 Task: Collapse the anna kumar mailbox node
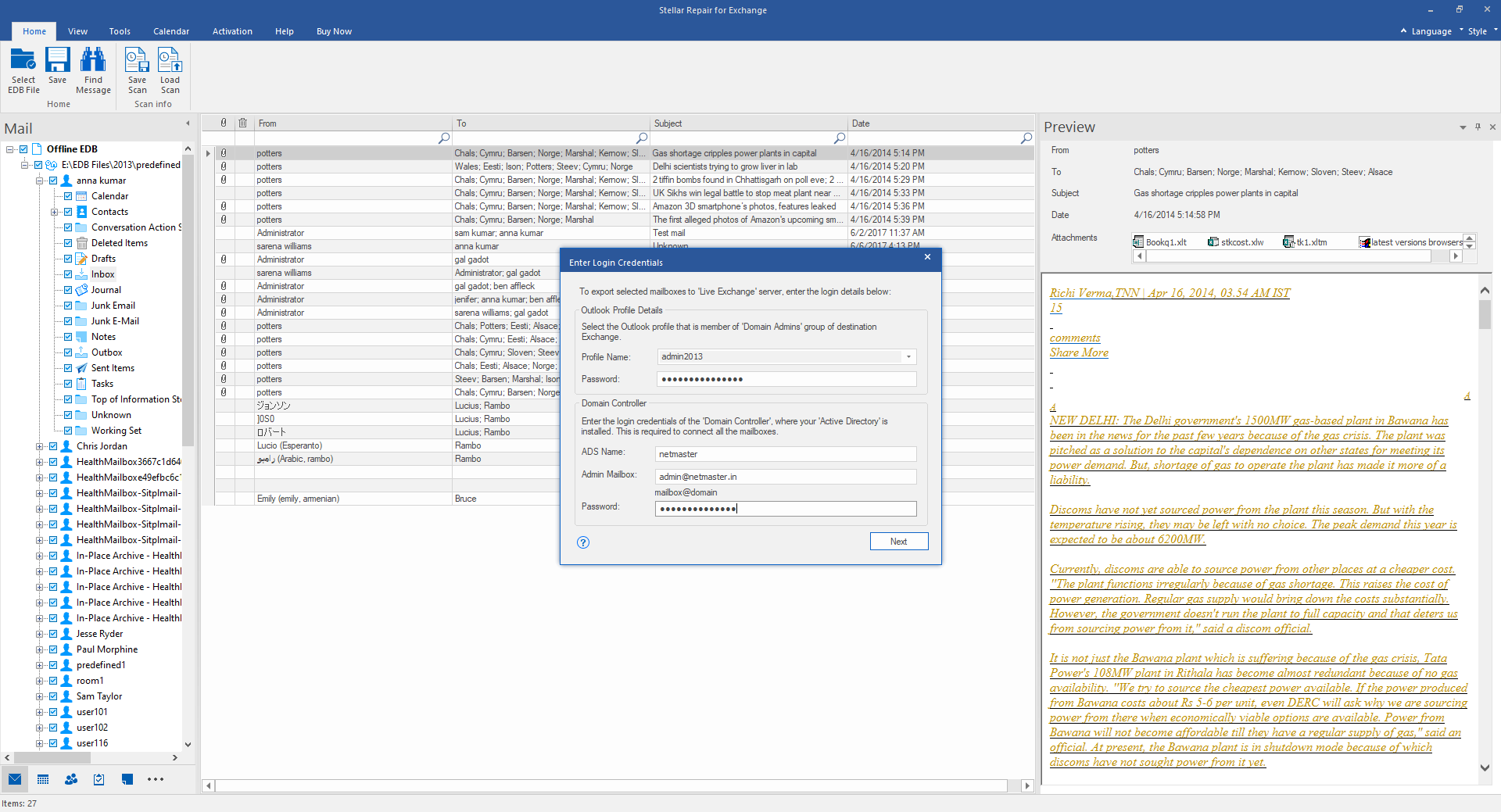(40, 181)
